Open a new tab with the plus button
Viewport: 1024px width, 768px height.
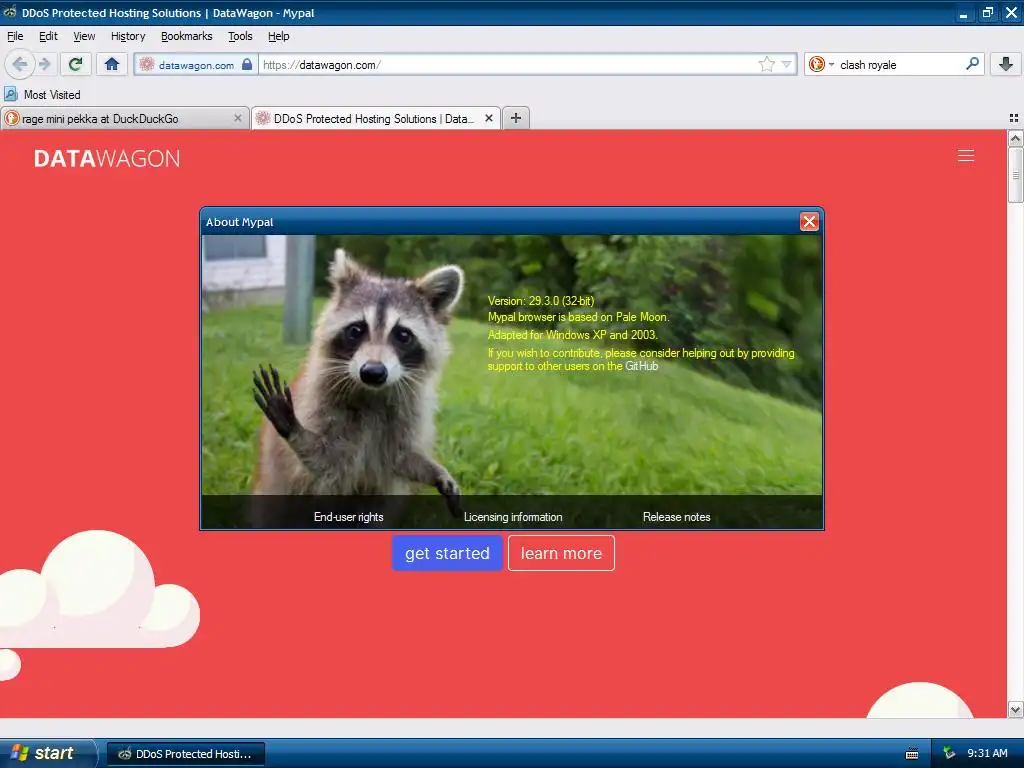coord(516,118)
